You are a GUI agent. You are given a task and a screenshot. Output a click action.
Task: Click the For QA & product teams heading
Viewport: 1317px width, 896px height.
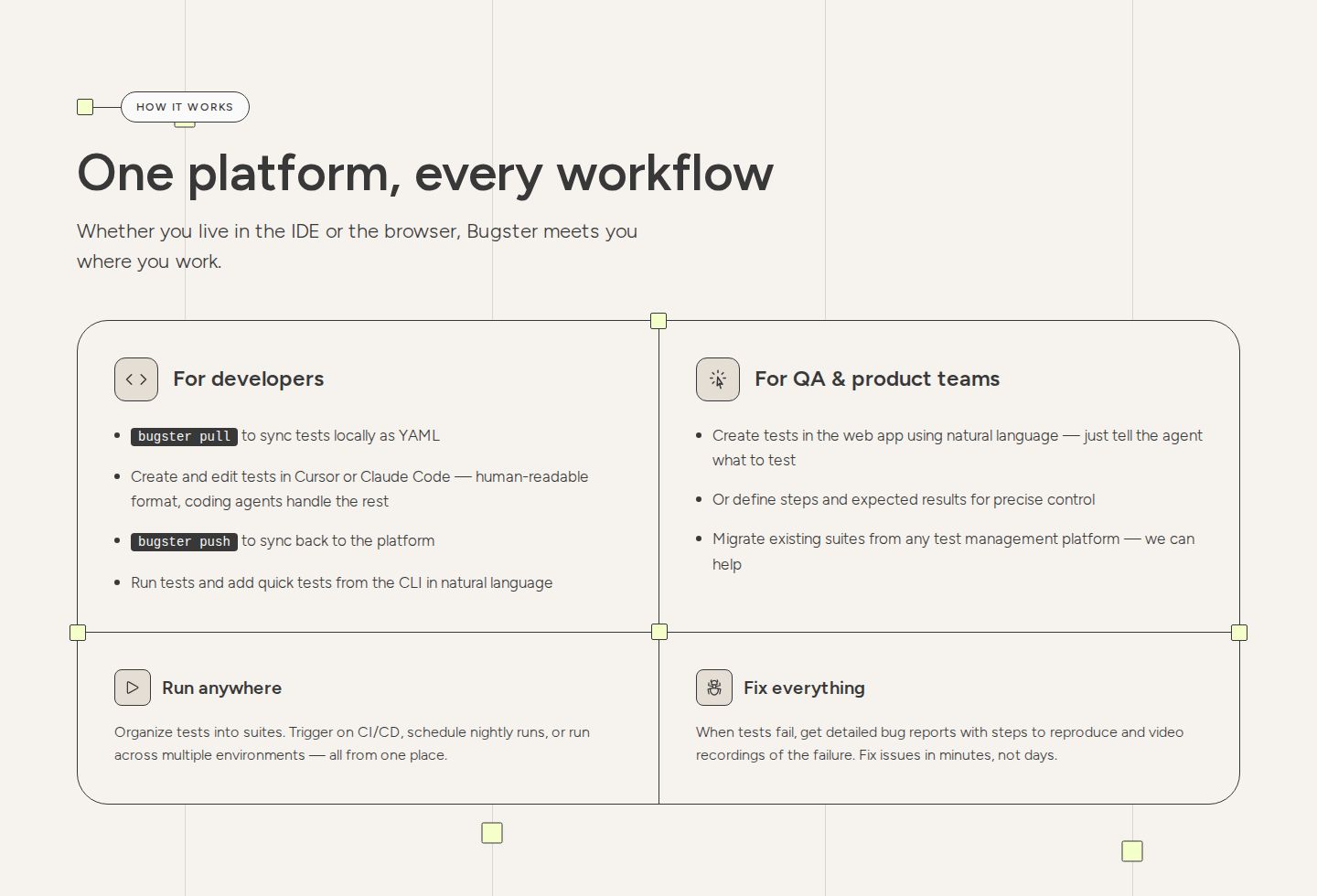click(877, 379)
